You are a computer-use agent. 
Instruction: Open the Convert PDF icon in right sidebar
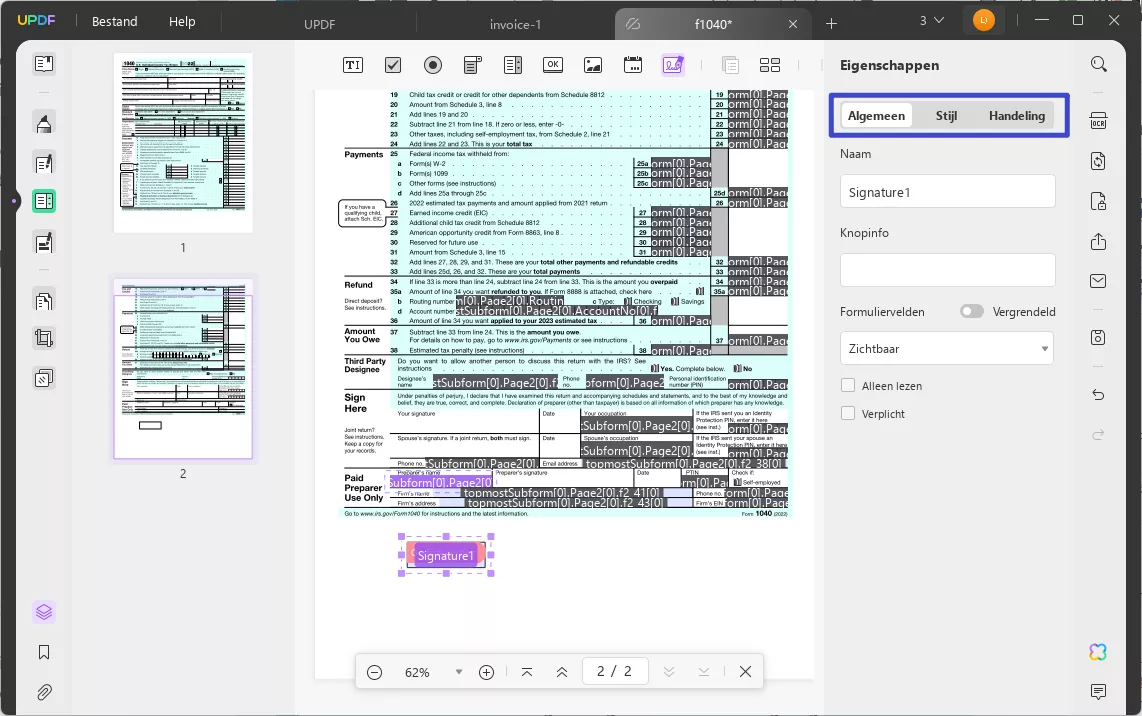coord(1098,161)
